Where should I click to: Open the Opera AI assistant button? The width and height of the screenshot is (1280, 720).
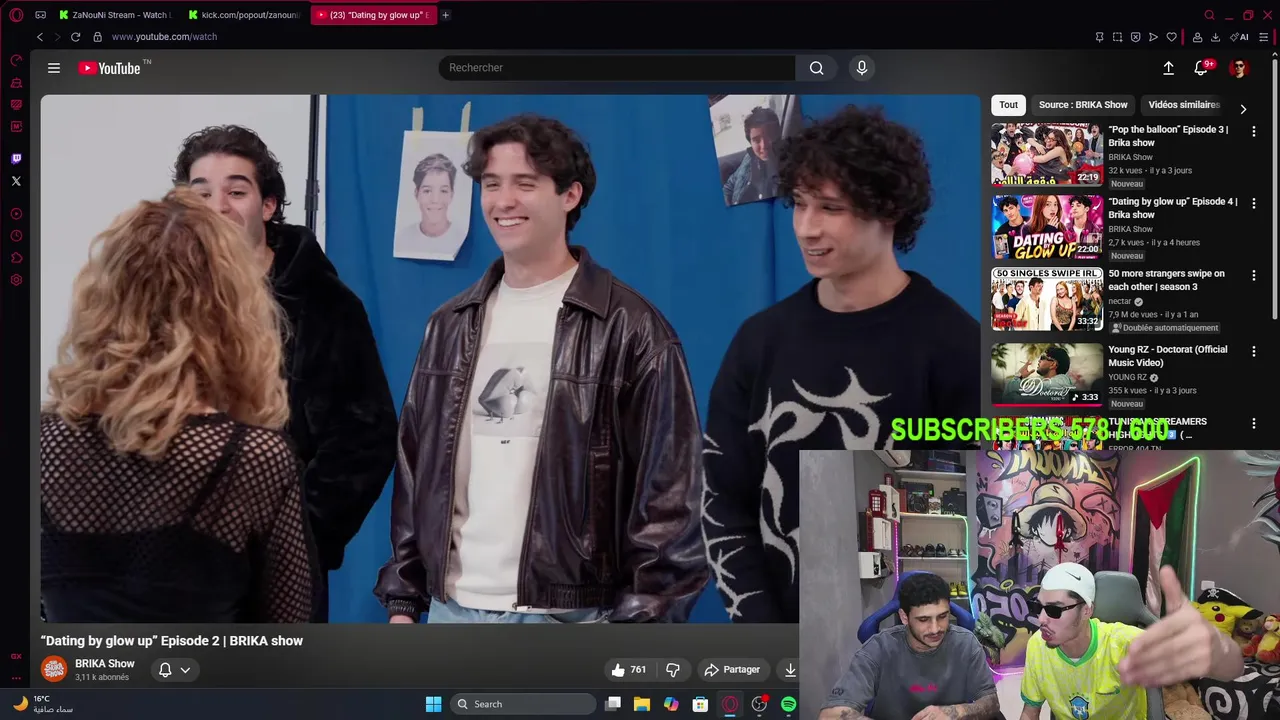[x=1240, y=37]
